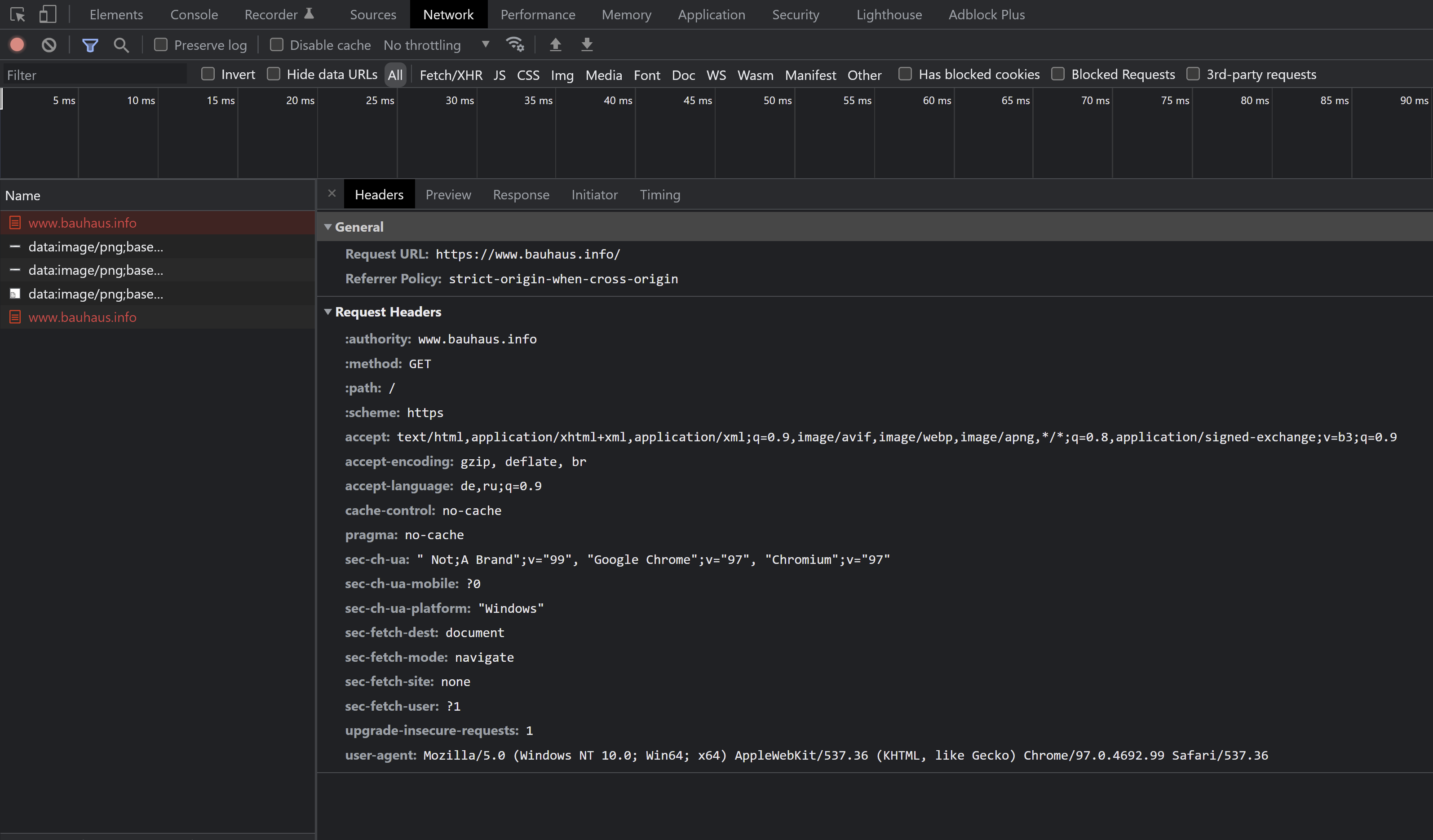
Task: Click the import HAR upload arrow
Action: [x=556, y=45]
